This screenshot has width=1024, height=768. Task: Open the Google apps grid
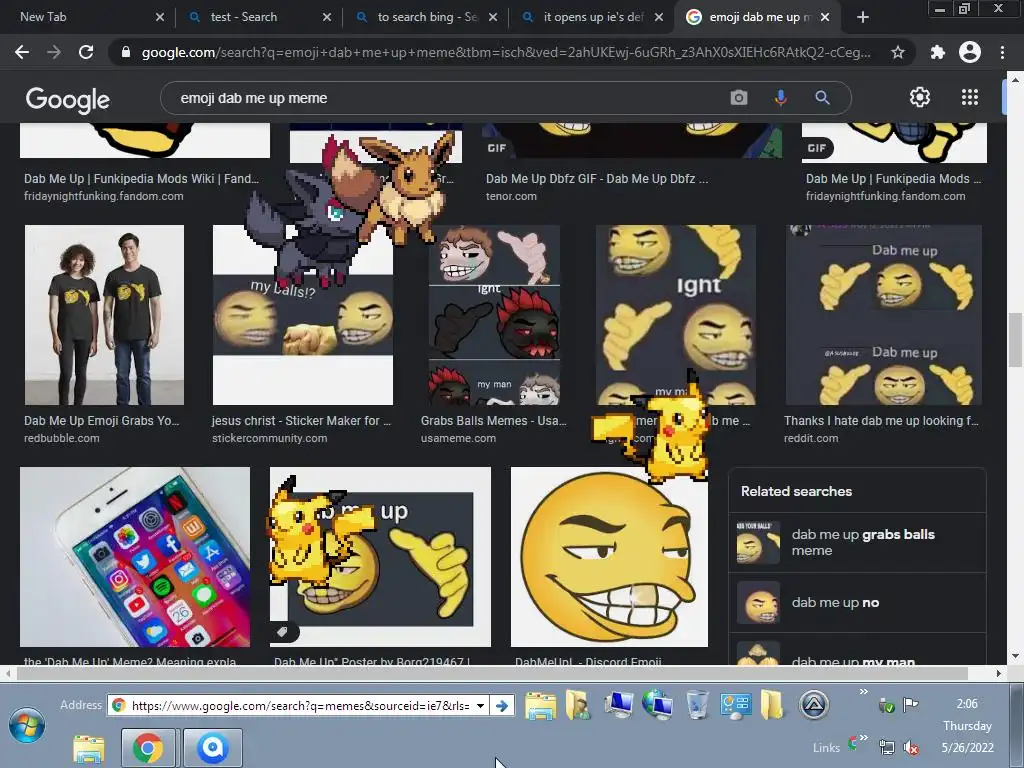tap(970, 97)
